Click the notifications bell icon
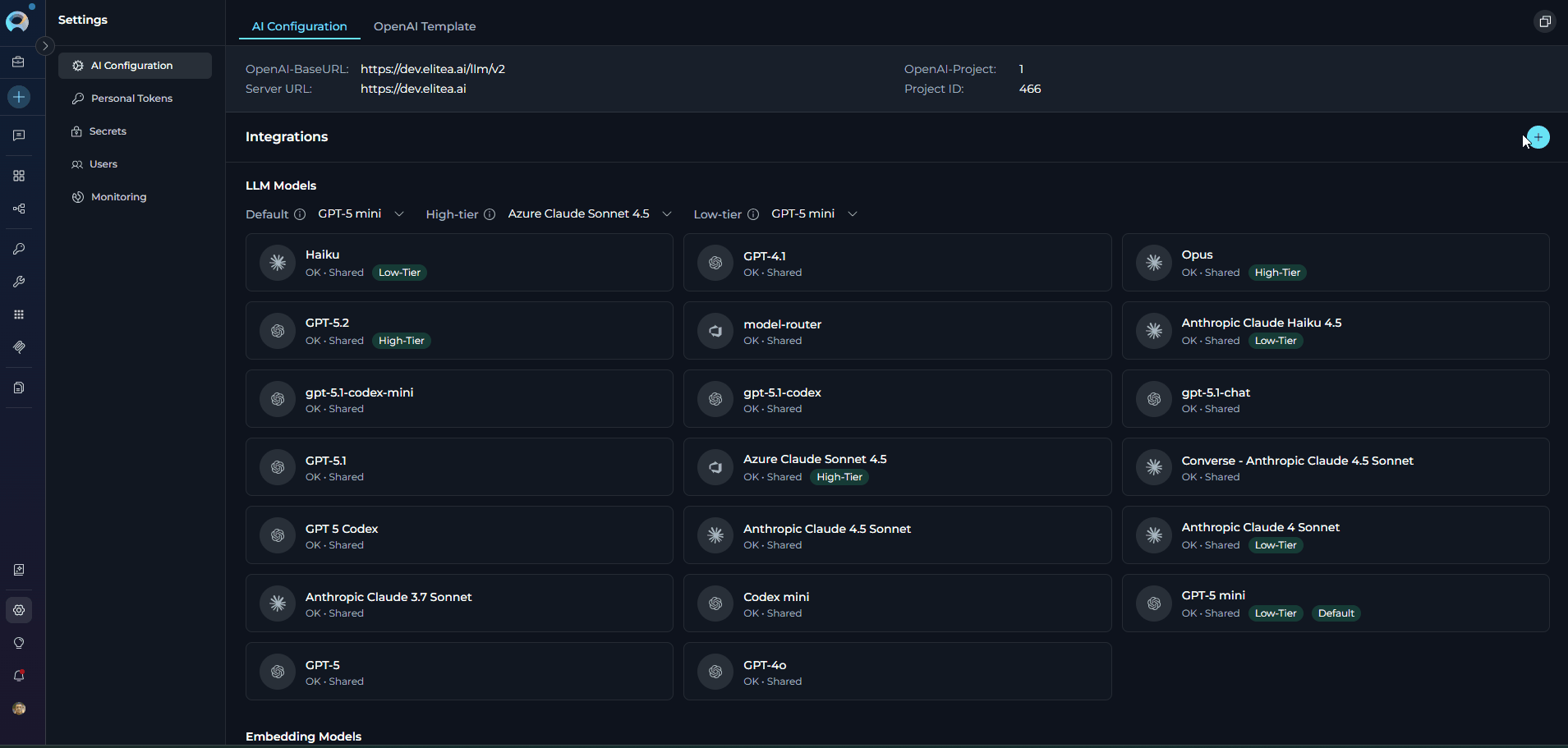This screenshot has width=1568, height=748. 19,676
